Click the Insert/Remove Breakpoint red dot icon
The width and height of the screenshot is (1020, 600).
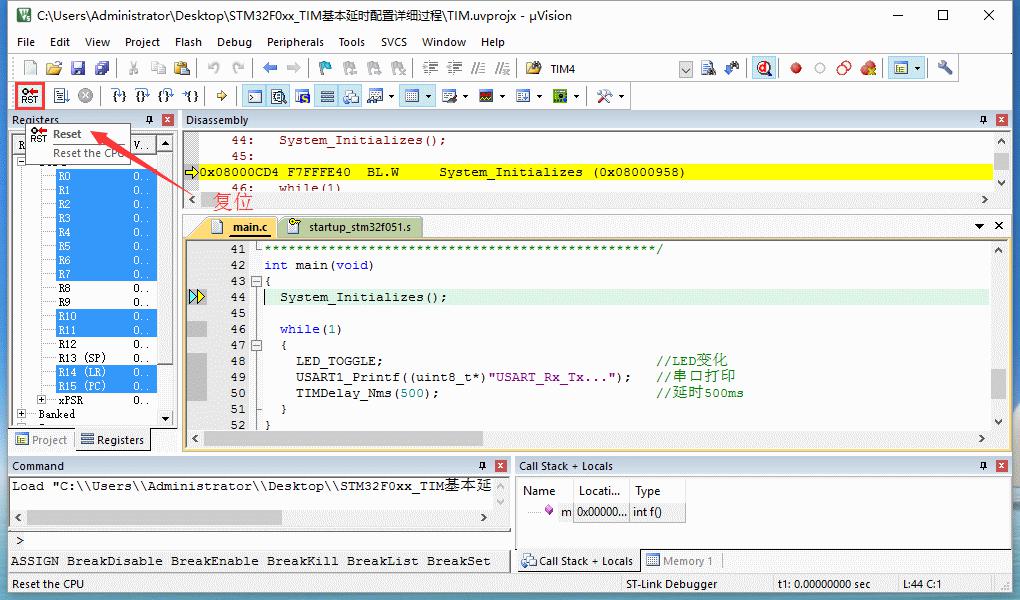[x=796, y=68]
